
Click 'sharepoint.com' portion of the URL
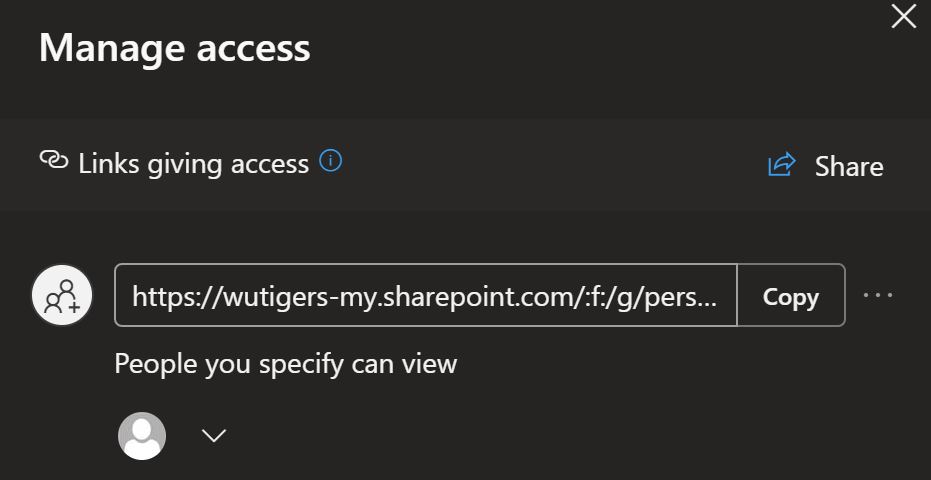click(x=473, y=296)
